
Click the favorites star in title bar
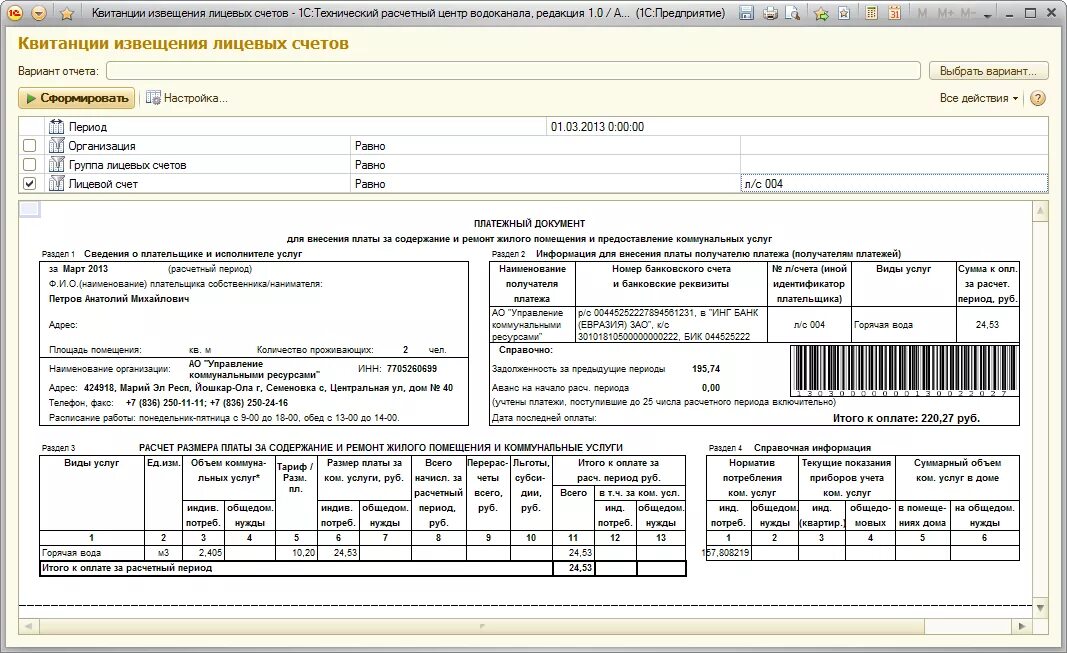pyautogui.click(x=67, y=13)
